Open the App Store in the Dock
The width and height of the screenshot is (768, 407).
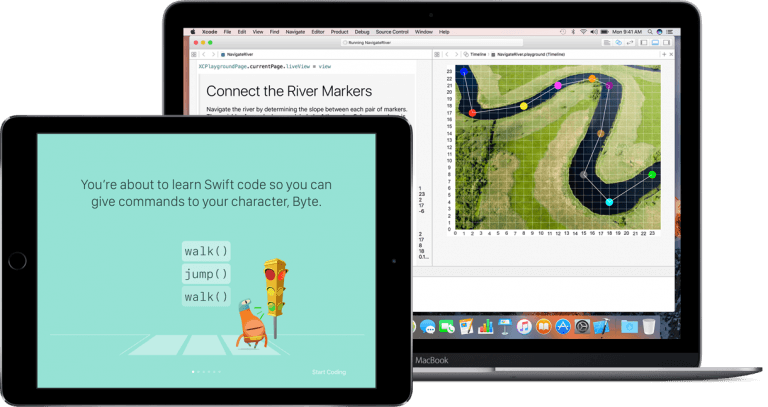pyautogui.click(x=563, y=326)
